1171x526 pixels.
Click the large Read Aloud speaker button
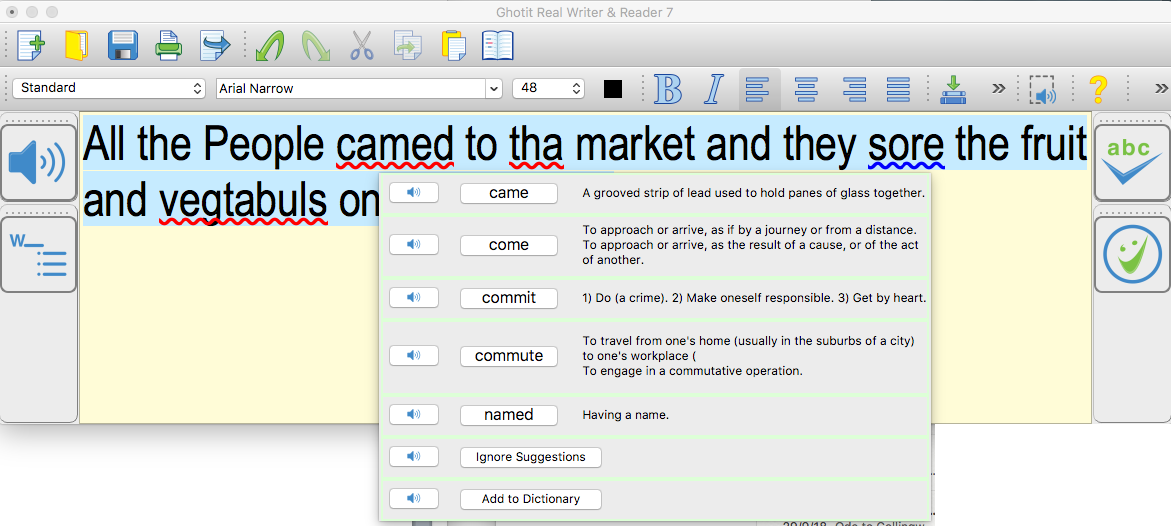point(38,162)
